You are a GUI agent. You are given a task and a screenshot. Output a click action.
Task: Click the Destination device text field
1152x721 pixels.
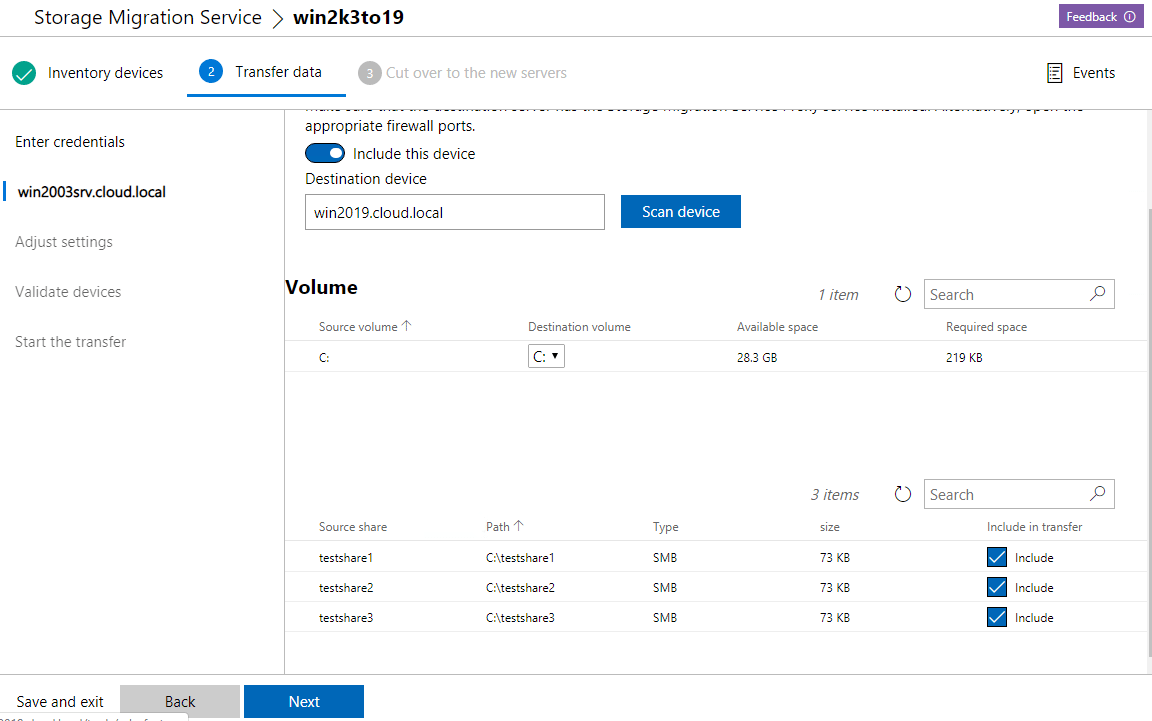[455, 212]
